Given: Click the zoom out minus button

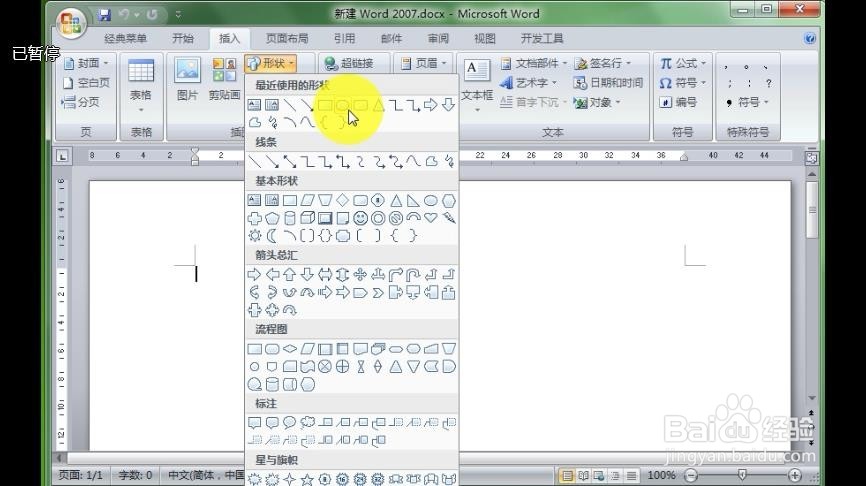Looking at the screenshot, I should click(x=691, y=475).
